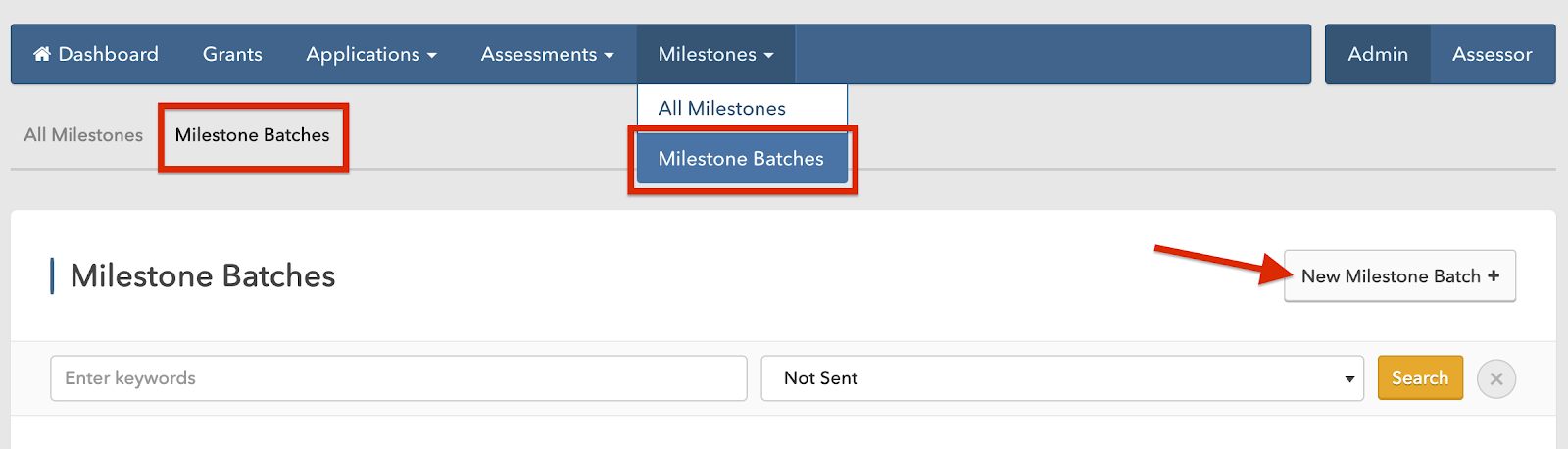This screenshot has width=1568, height=449.
Task: Click the arrow on Not Sent select
Action: pos(1349,379)
